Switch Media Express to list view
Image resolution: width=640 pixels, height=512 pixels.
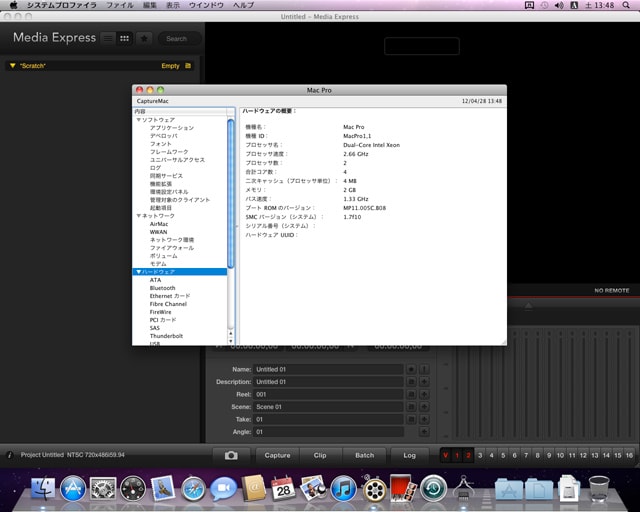click(108, 38)
